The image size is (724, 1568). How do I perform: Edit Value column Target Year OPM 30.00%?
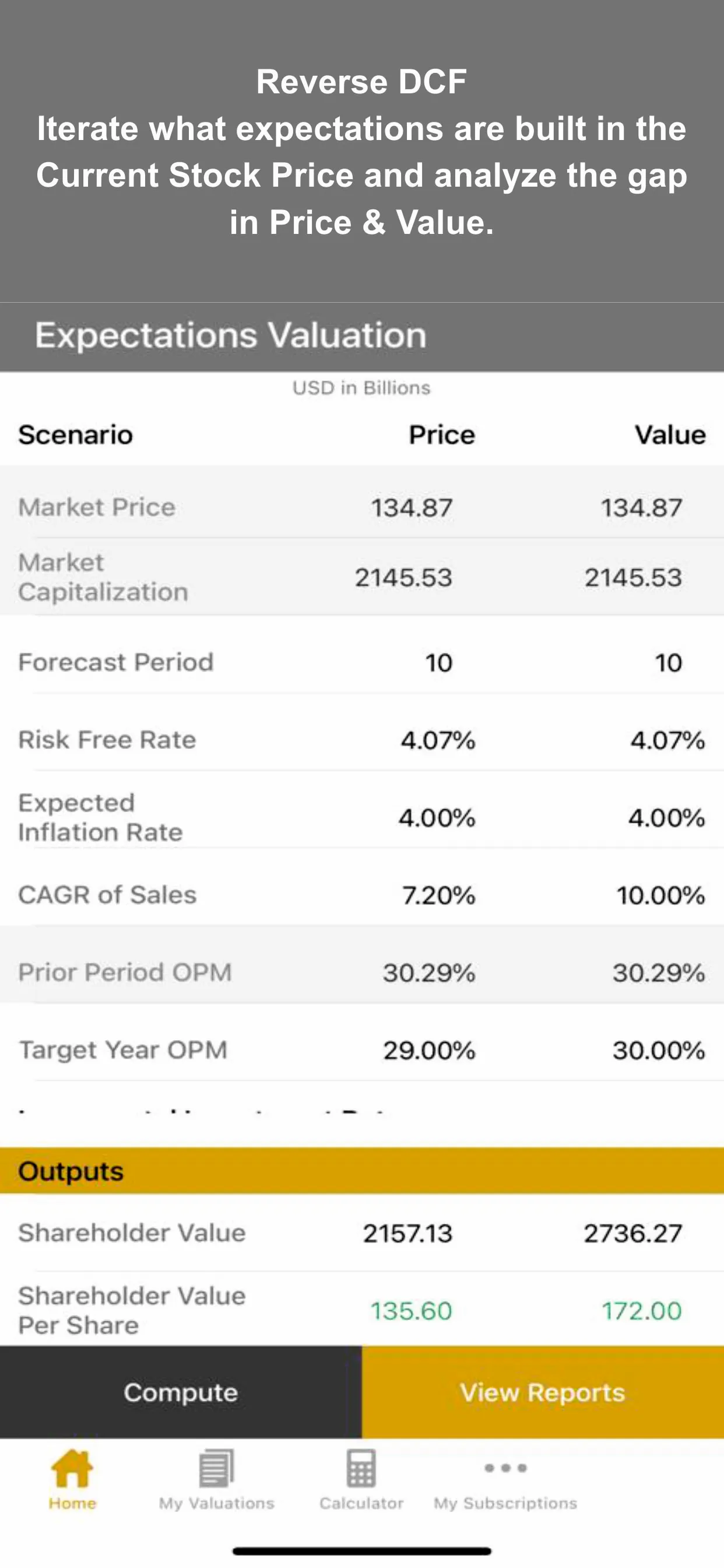click(x=659, y=1050)
